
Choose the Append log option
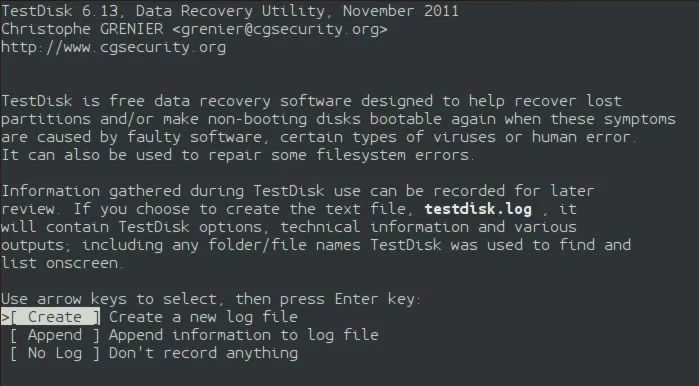[55, 335]
